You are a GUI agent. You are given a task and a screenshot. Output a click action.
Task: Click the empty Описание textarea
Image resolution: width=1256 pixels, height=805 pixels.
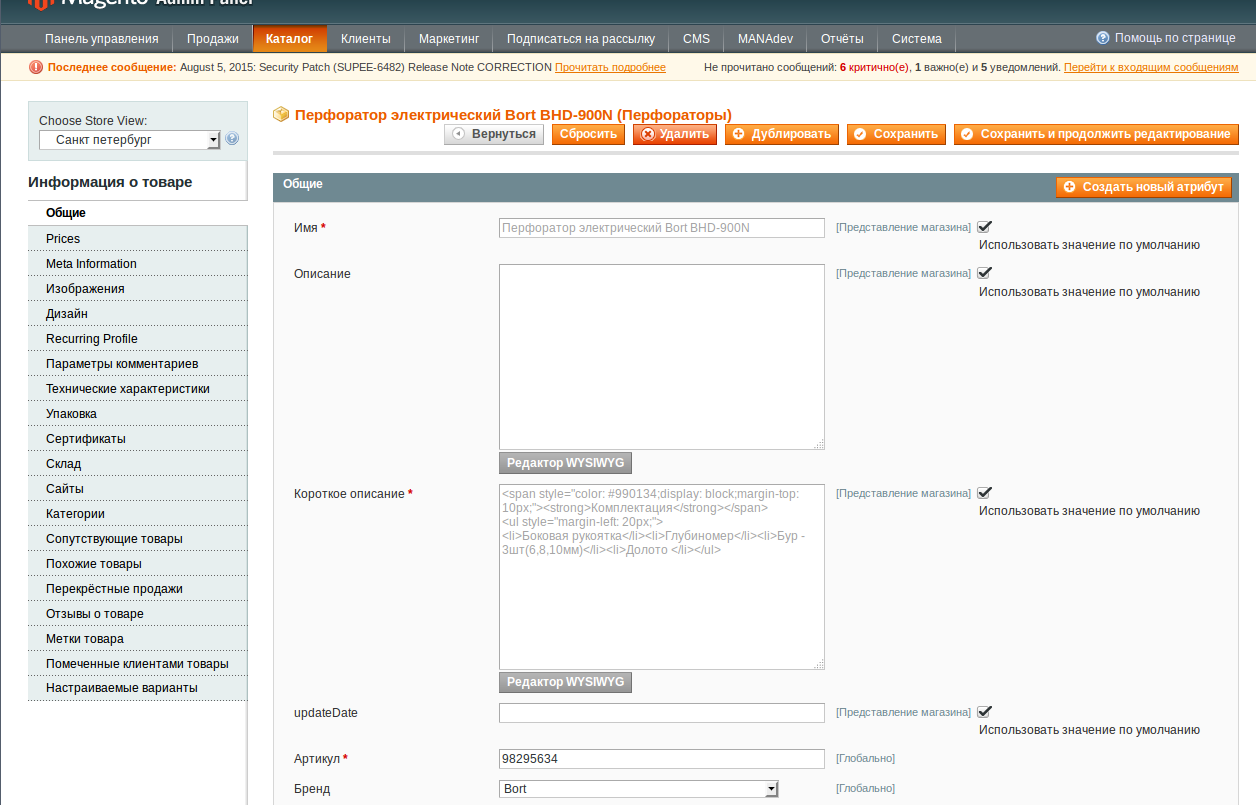[x=662, y=357]
